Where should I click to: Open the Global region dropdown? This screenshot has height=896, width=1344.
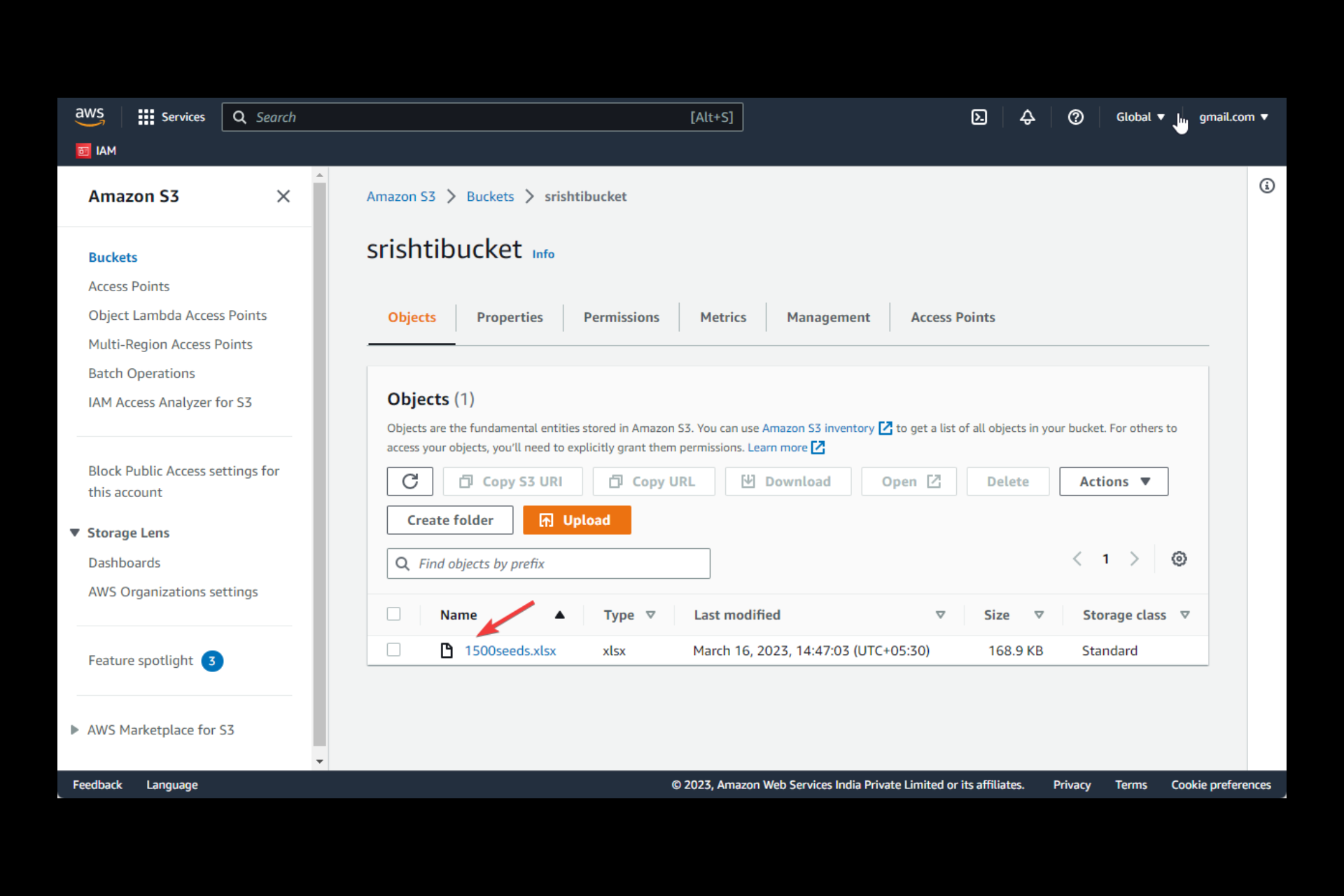1140,117
